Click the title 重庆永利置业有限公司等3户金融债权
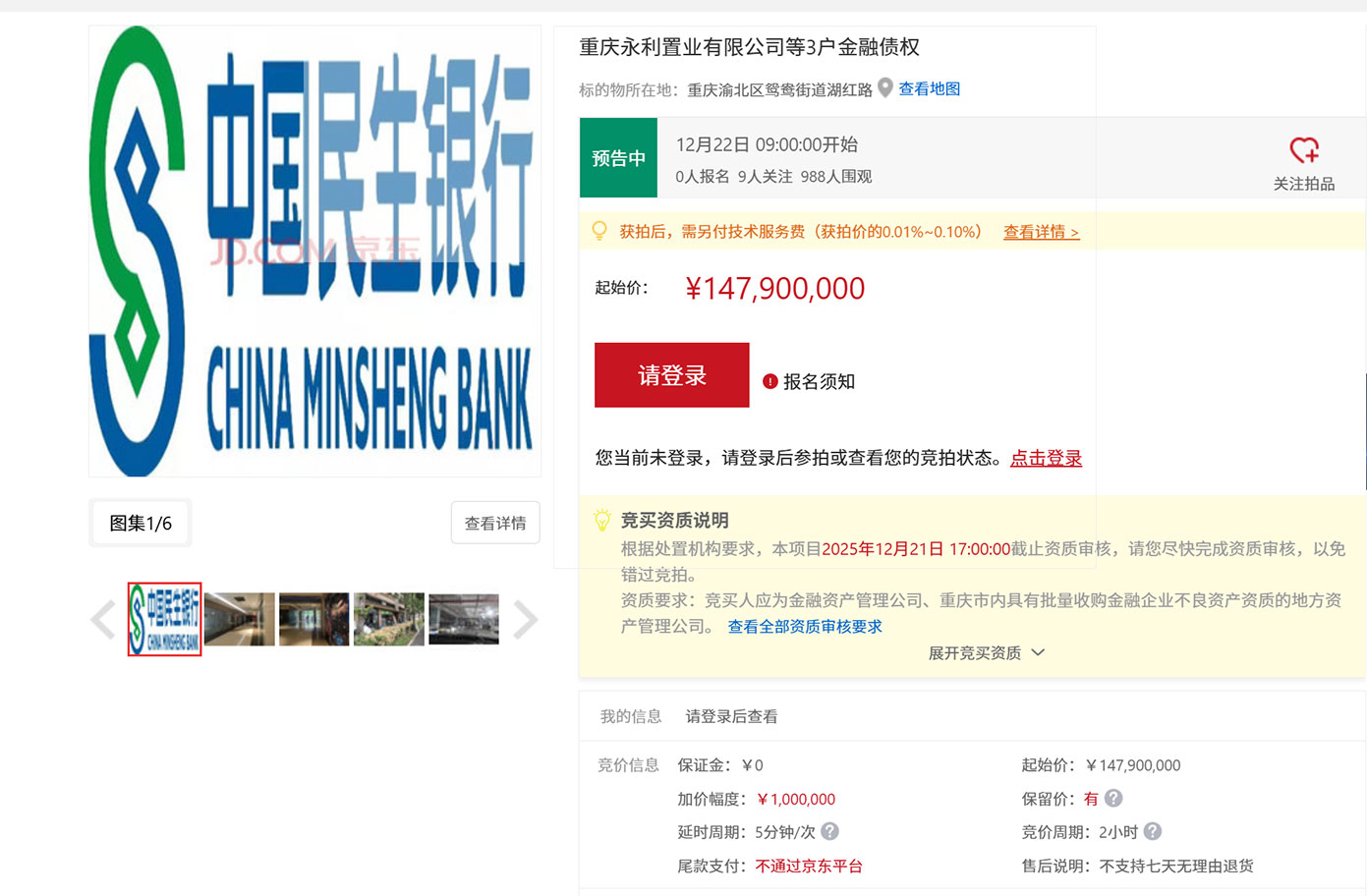1367x896 pixels. click(x=749, y=47)
